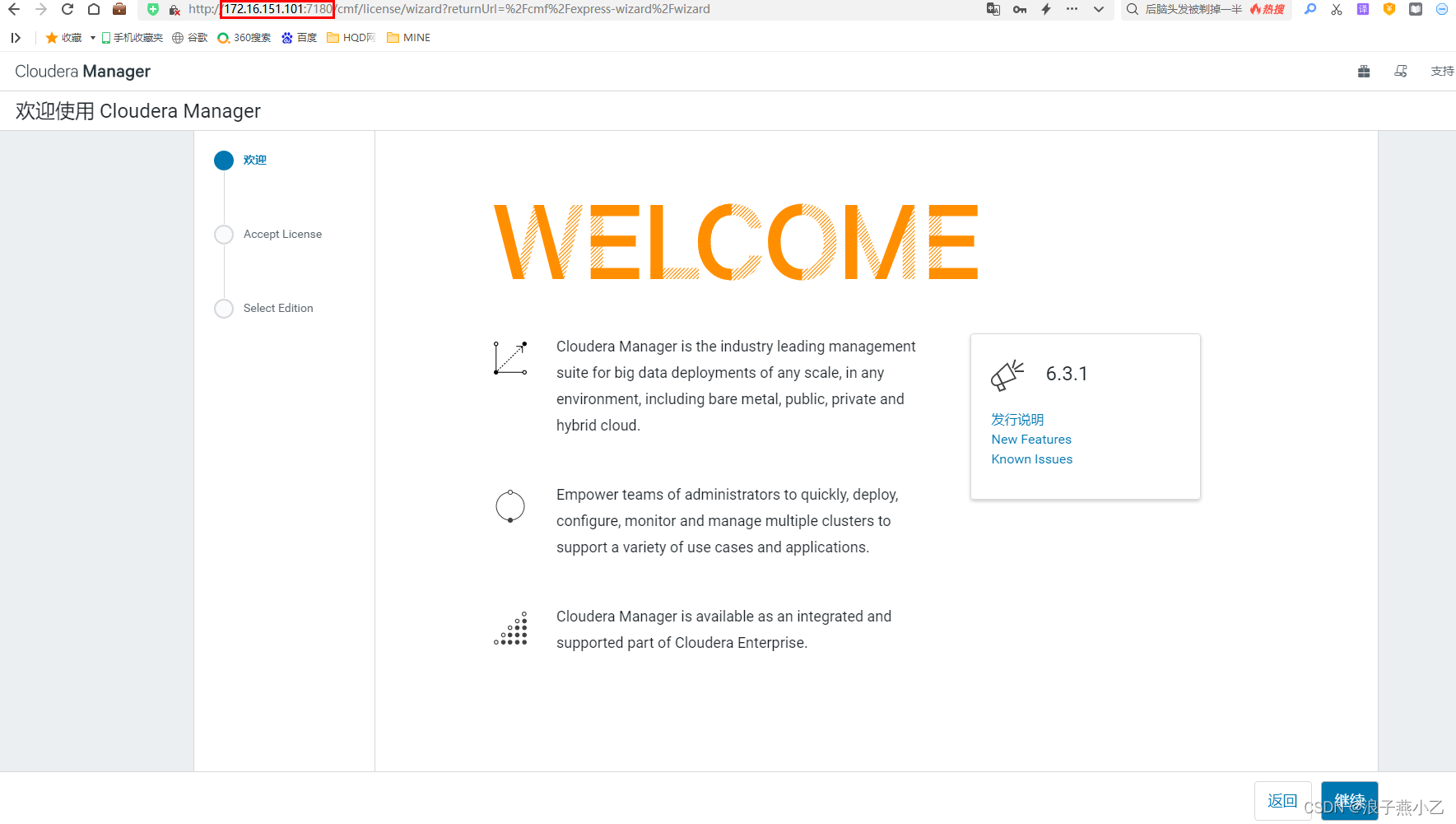The width and height of the screenshot is (1456, 824).
Task: Open the New Features link
Action: pyautogui.click(x=1031, y=440)
